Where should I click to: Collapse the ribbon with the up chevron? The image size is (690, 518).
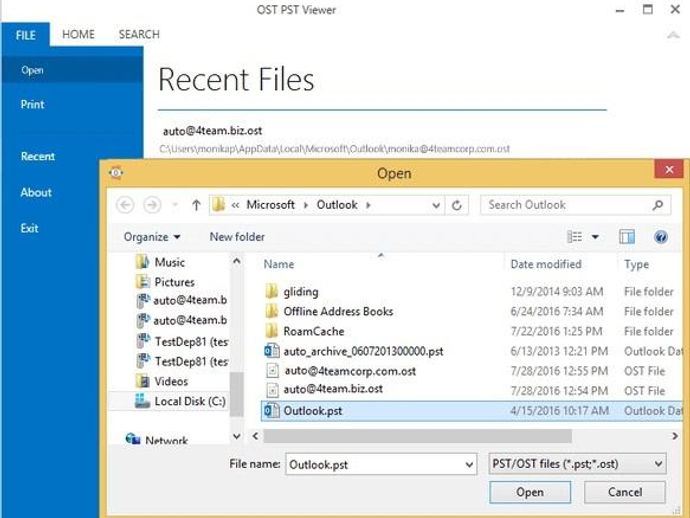(x=673, y=35)
